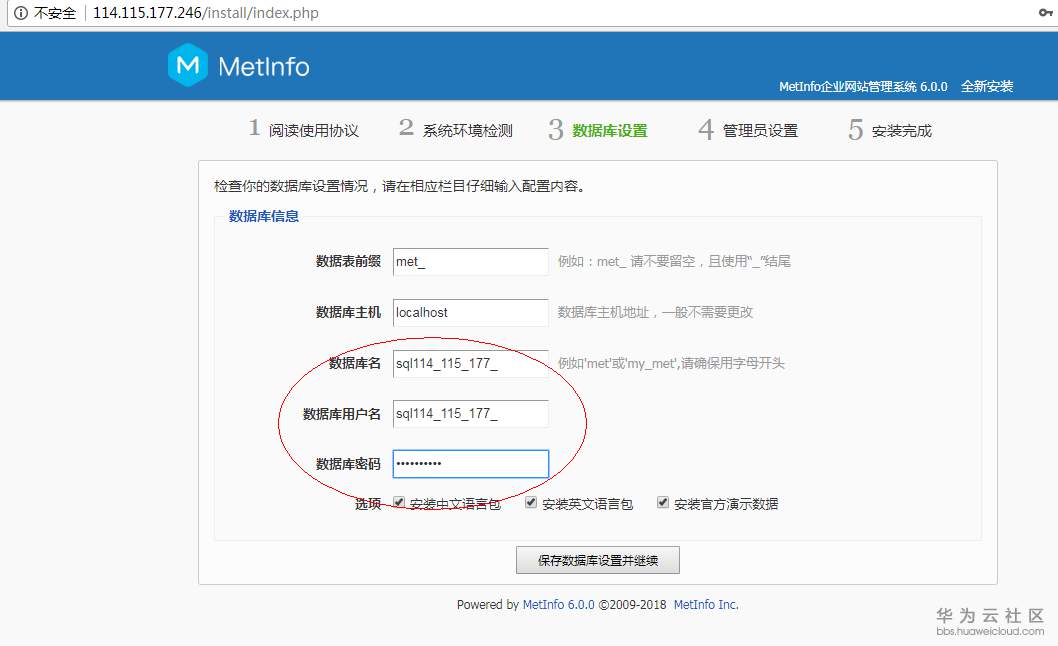Image resolution: width=1058 pixels, height=646 pixels.
Task: Uncheck the 安装中文语言包 checkbox
Action: point(399,501)
